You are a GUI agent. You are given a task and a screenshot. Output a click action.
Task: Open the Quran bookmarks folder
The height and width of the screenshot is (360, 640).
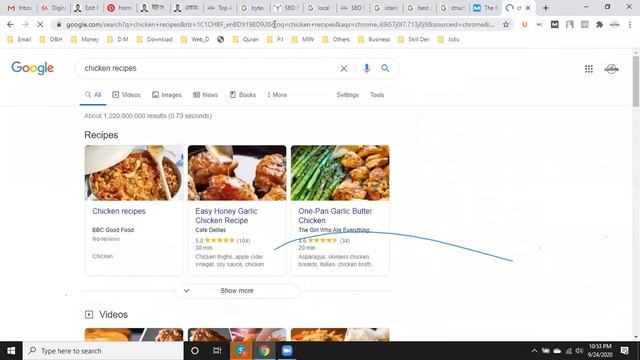pos(246,40)
